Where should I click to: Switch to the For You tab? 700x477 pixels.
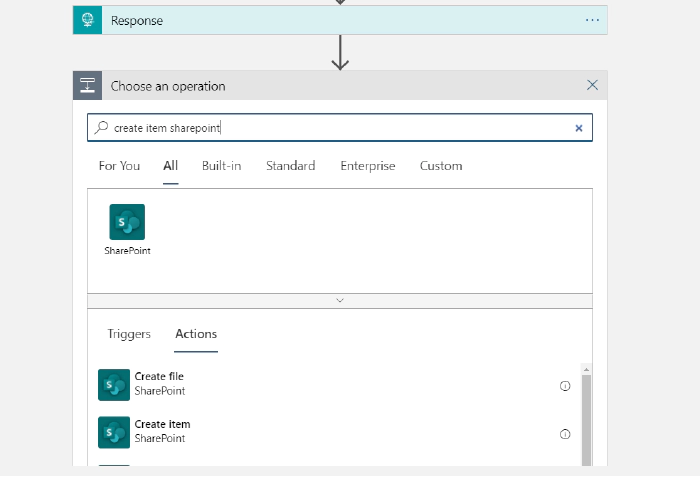pos(119,166)
